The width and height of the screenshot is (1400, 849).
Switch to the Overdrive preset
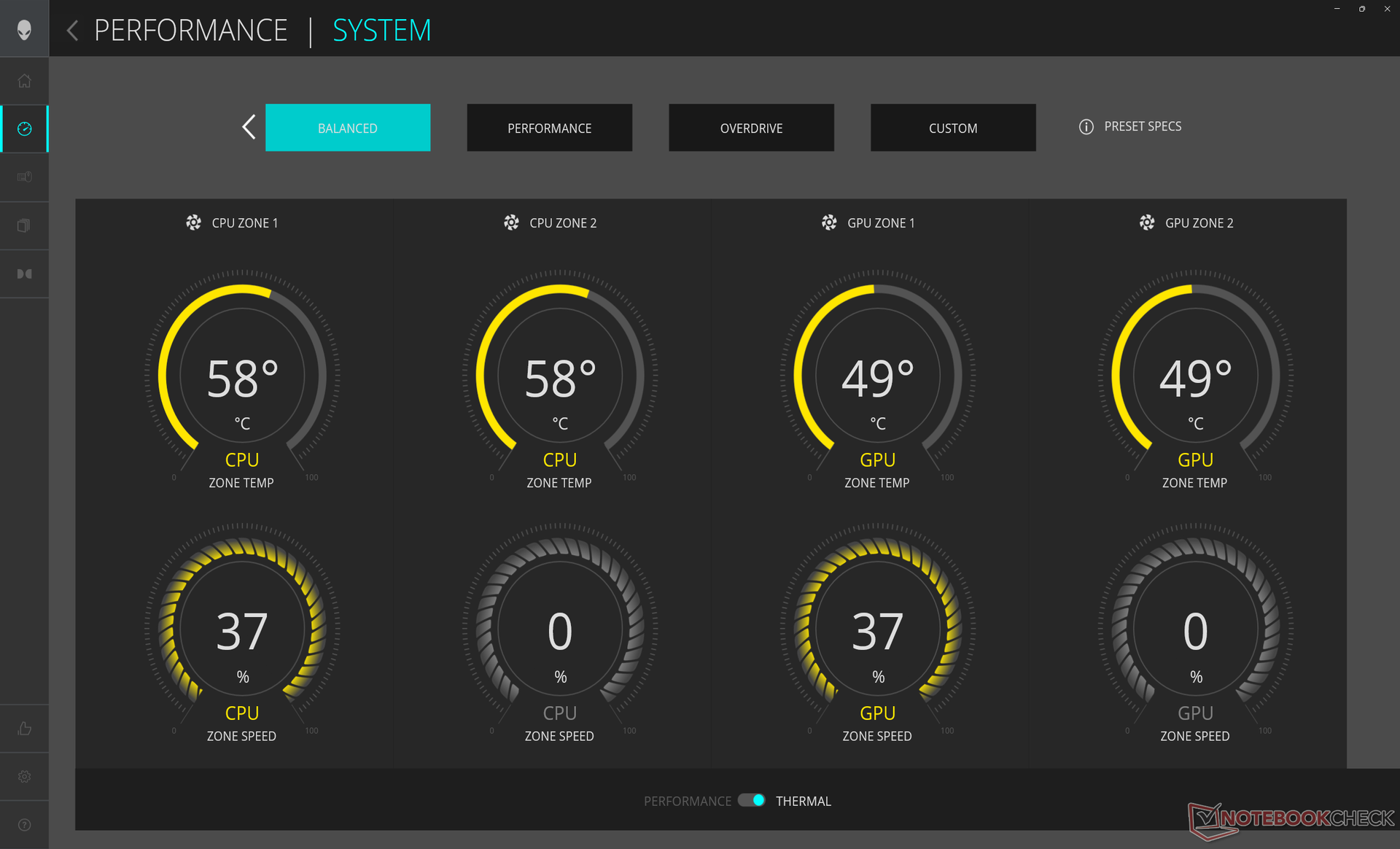pos(751,128)
